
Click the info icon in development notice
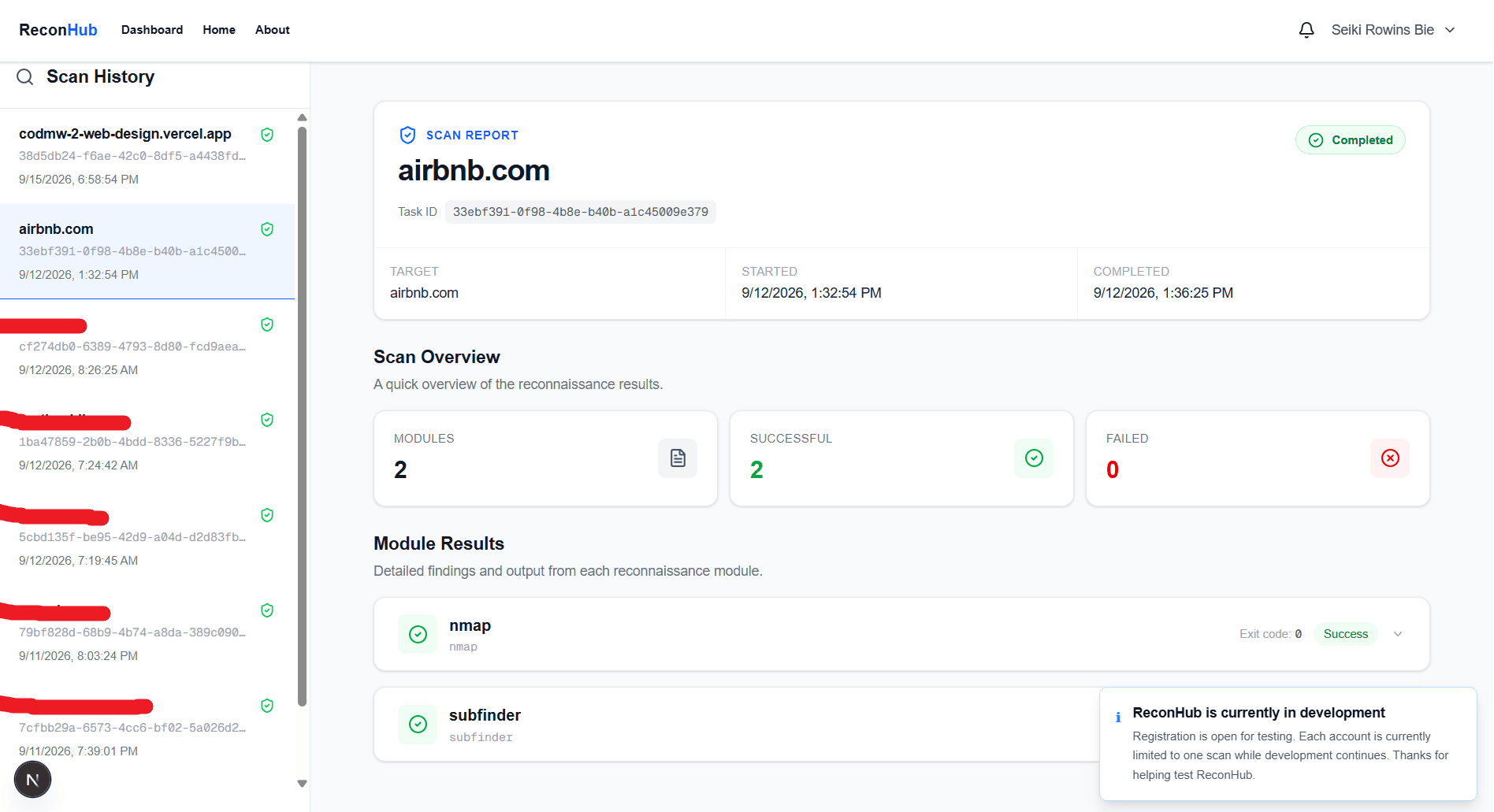coord(1118,717)
